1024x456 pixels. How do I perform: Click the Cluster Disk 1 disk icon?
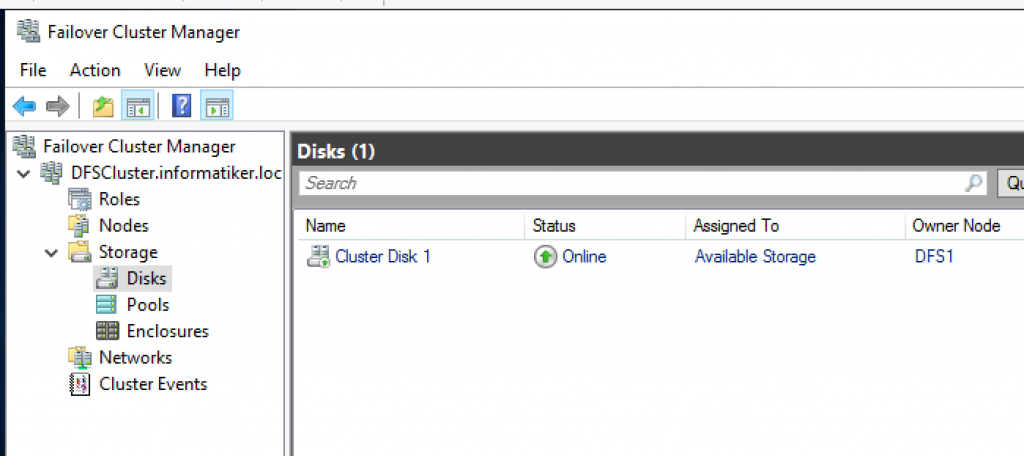(x=319, y=256)
